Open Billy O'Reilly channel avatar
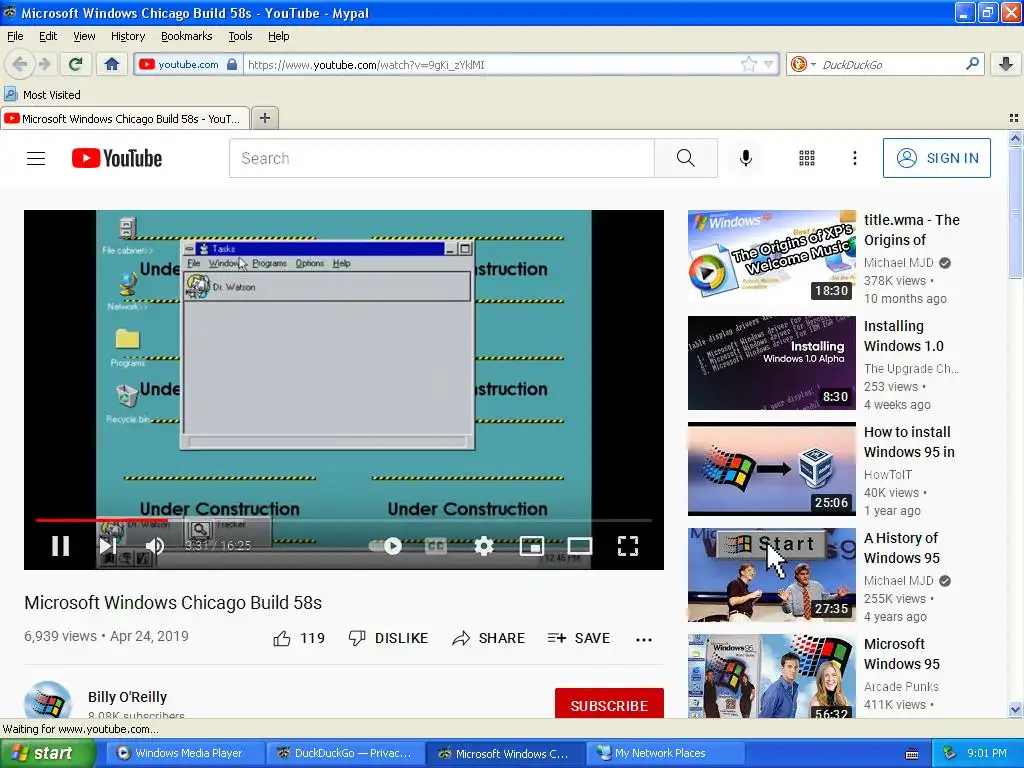This screenshot has width=1024, height=768. pyautogui.click(x=48, y=700)
